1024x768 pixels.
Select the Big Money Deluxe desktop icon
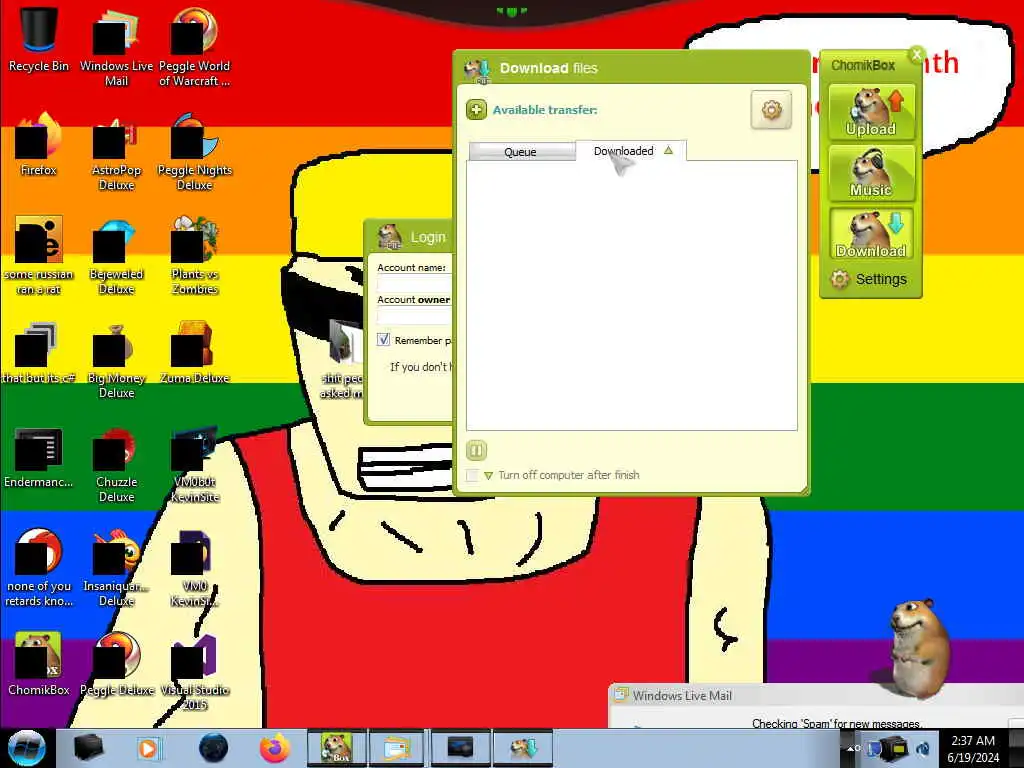click(116, 360)
